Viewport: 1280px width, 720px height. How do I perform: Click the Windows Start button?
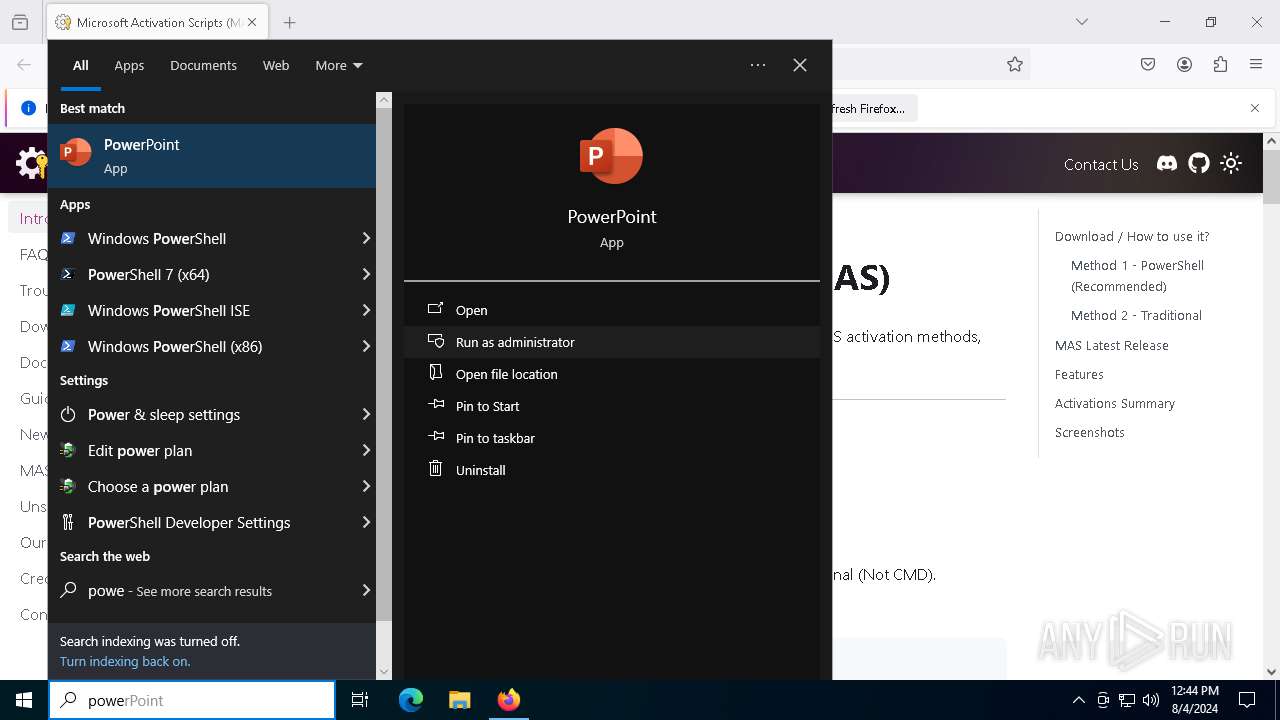24,700
